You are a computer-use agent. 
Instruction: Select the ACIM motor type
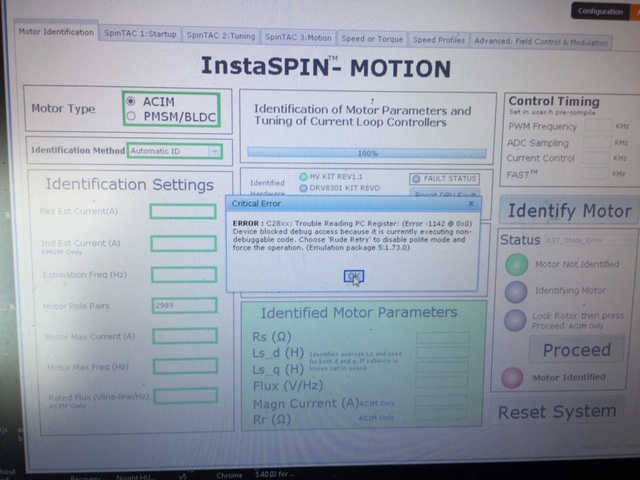pos(131,101)
